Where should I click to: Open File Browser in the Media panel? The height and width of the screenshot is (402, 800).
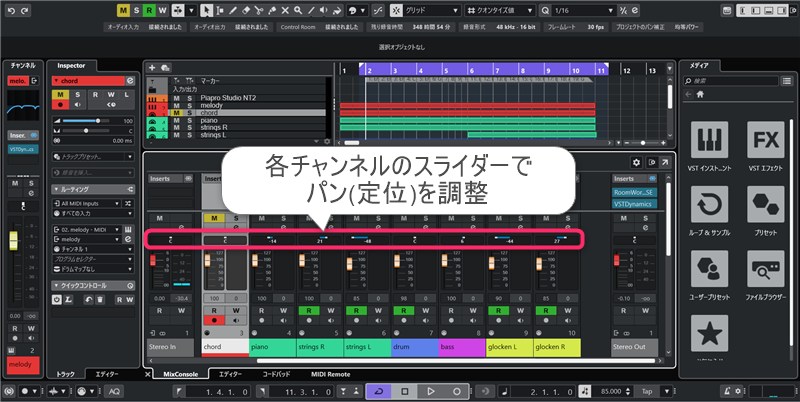[x=766, y=269]
